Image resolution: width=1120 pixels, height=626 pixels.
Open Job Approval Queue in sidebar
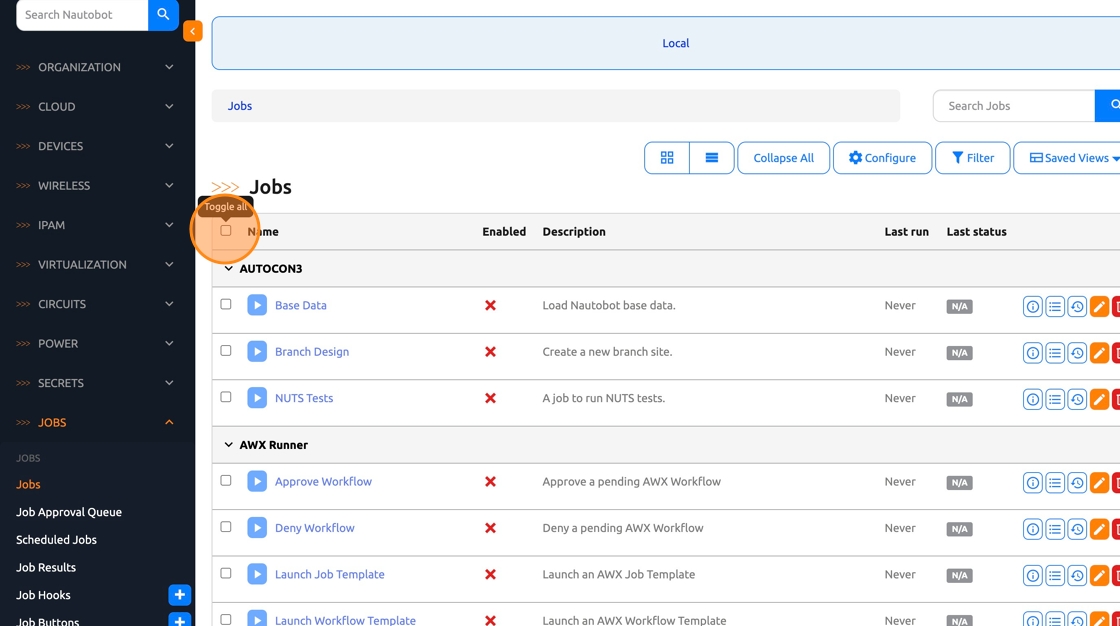[69, 512]
